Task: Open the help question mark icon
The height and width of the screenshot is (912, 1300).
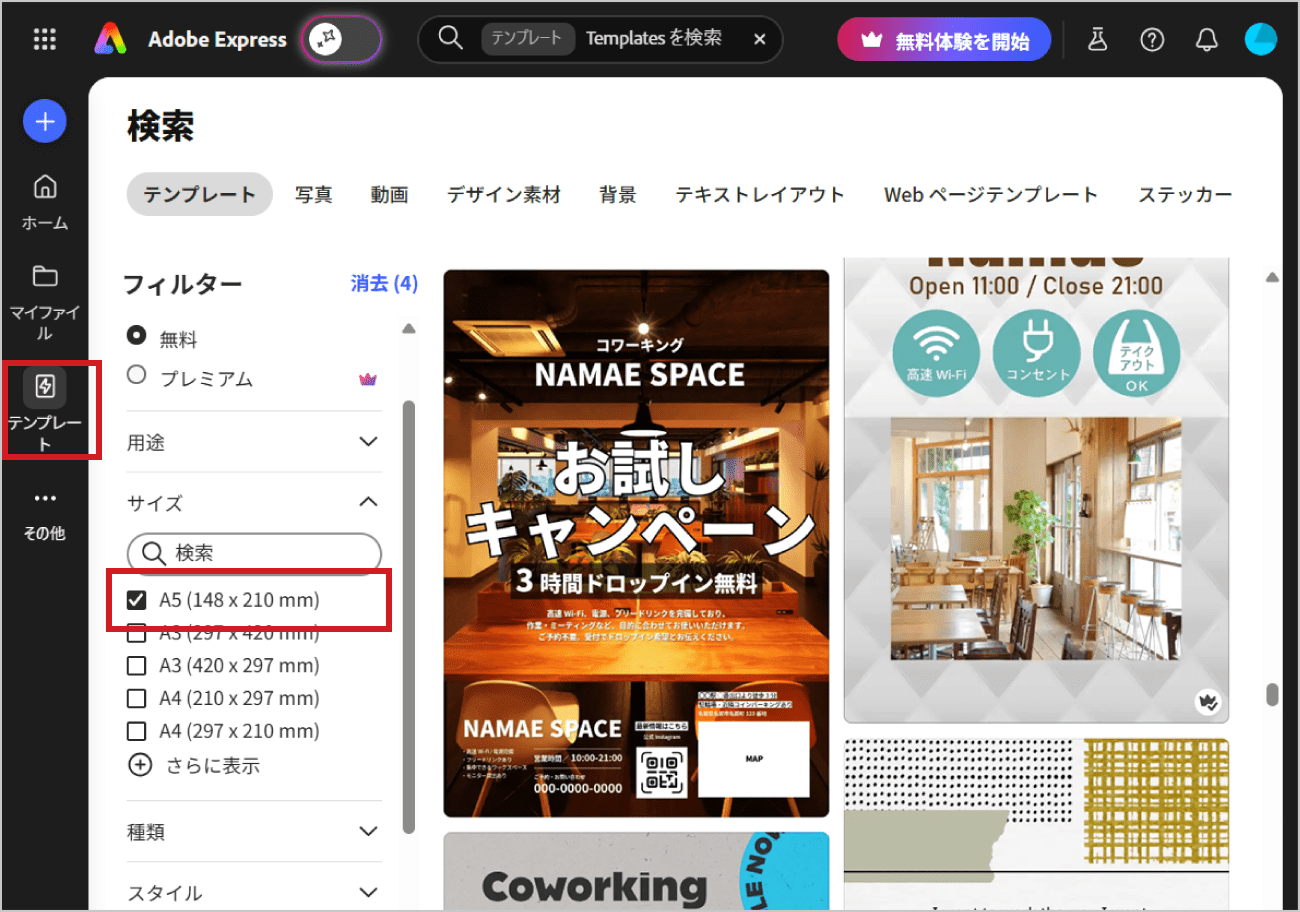Action: pyautogui.click(x=1152, y=39)
